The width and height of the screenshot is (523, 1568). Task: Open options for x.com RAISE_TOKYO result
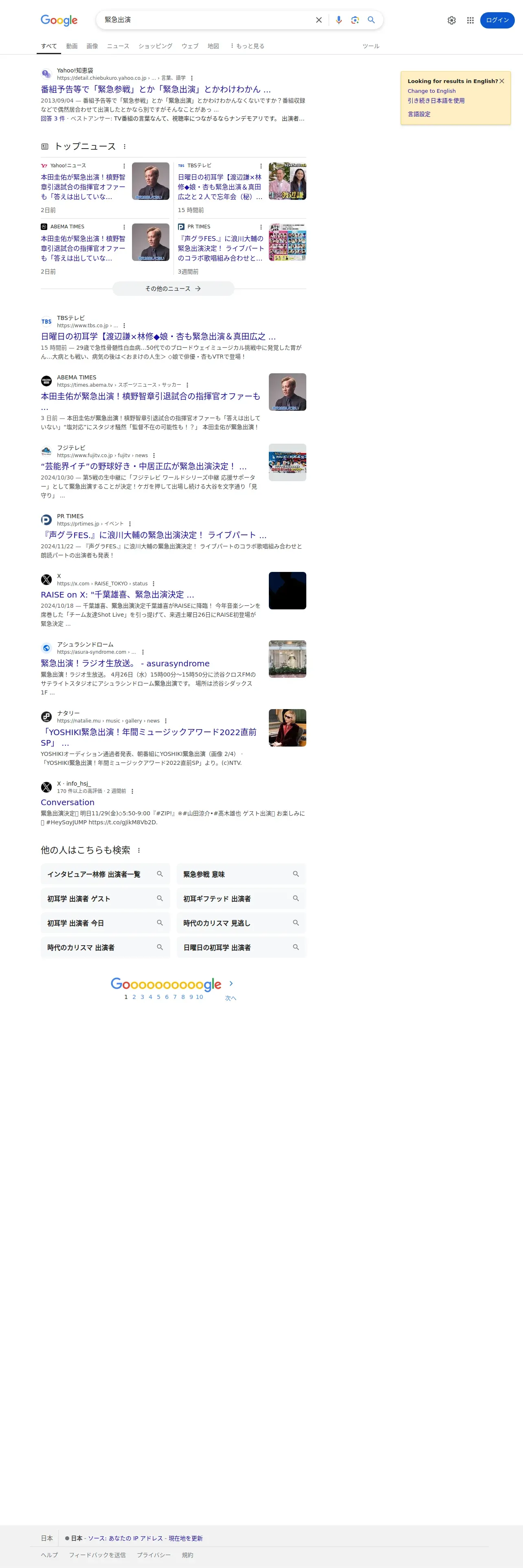pyautogui.click(x=154, y=583)
